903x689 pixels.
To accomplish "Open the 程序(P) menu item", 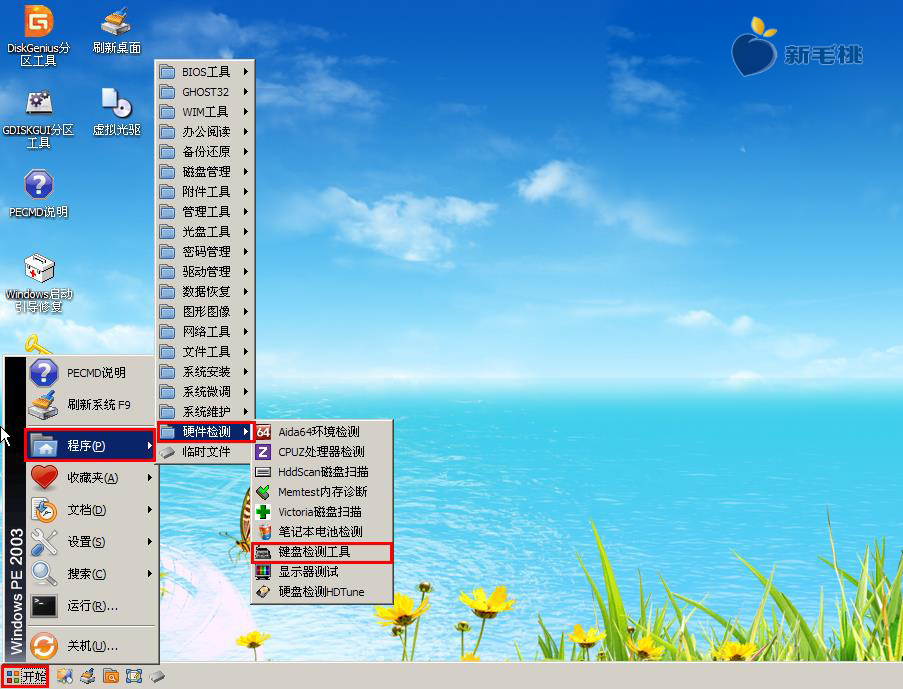I will pyautogui.click(x=90, y=445).
